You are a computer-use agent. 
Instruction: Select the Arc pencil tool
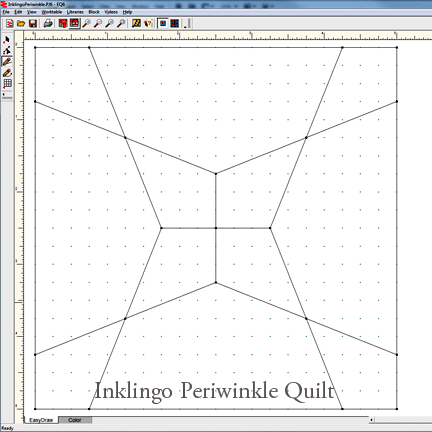click(7, 73)
